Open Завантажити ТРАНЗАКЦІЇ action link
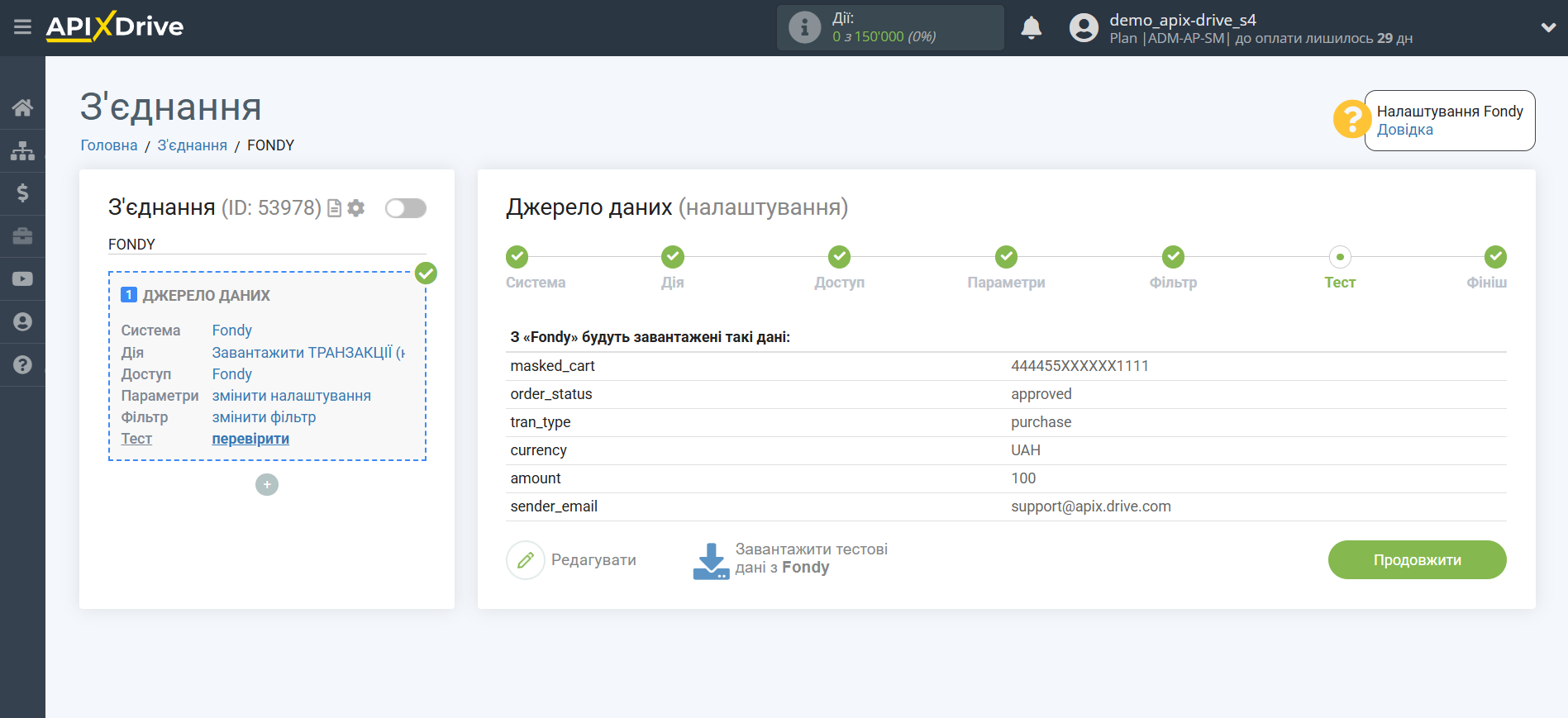This screenshot has height=718, width=1568. [x=308, y=353]
